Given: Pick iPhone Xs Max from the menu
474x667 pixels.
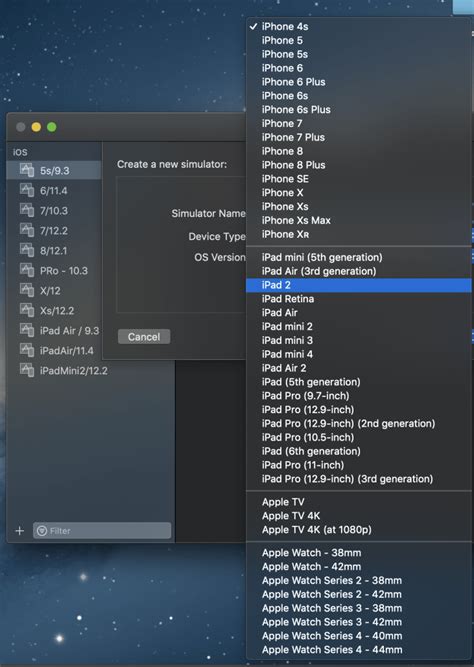Looking at the screenshot, I should point(359,220).
